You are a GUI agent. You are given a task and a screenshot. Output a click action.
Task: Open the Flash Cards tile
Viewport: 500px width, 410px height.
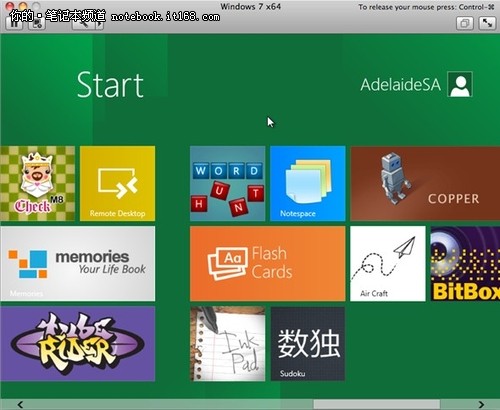pos(268,264)
